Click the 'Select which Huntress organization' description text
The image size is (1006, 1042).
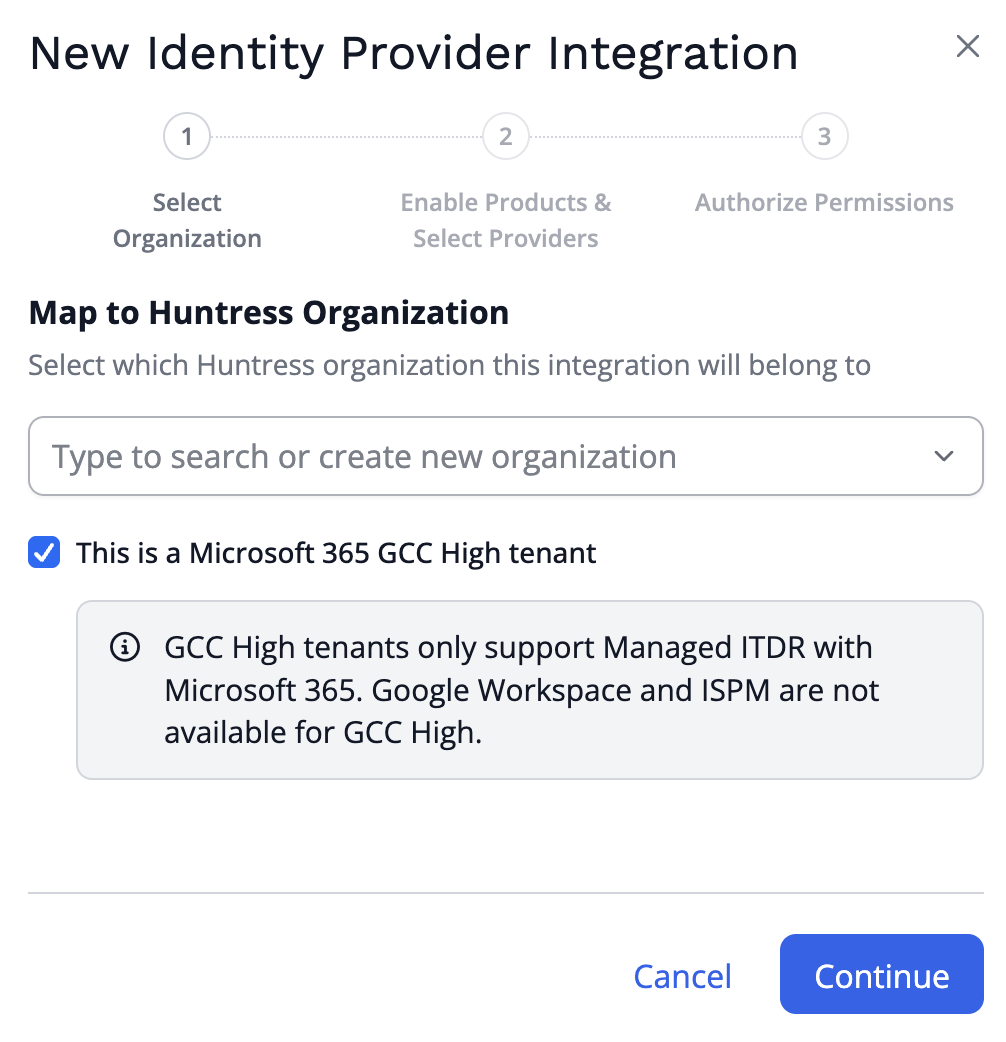click(449, 365)
